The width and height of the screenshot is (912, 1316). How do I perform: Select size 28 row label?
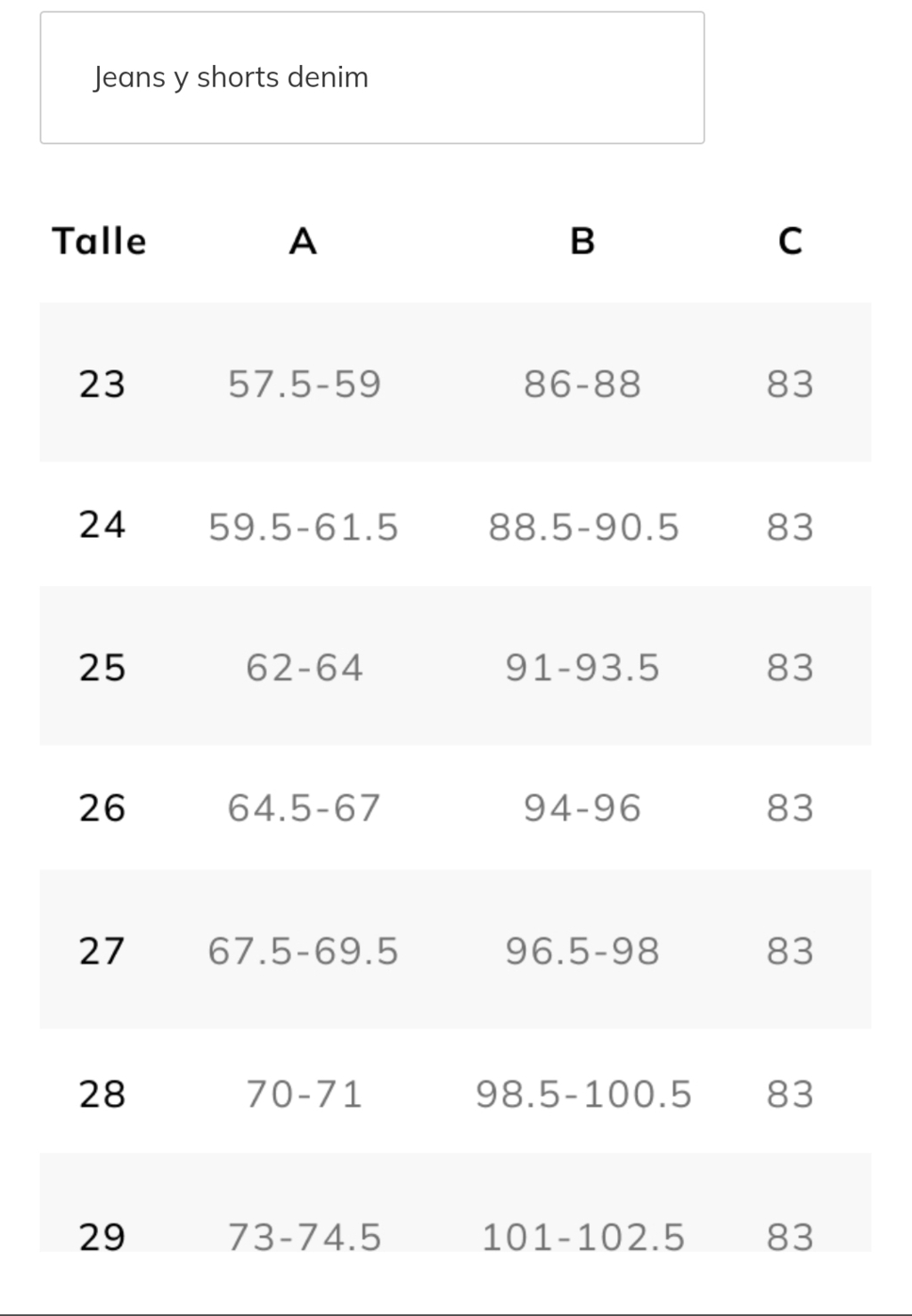pyautogui.click(x=102, y=1093)
